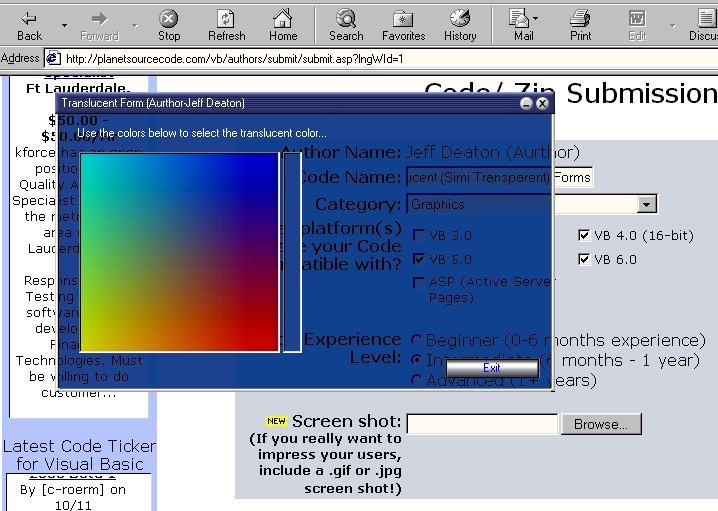718x511 pixels.
Task: Go Back in browser toolbar
Action: pos(29,26)
